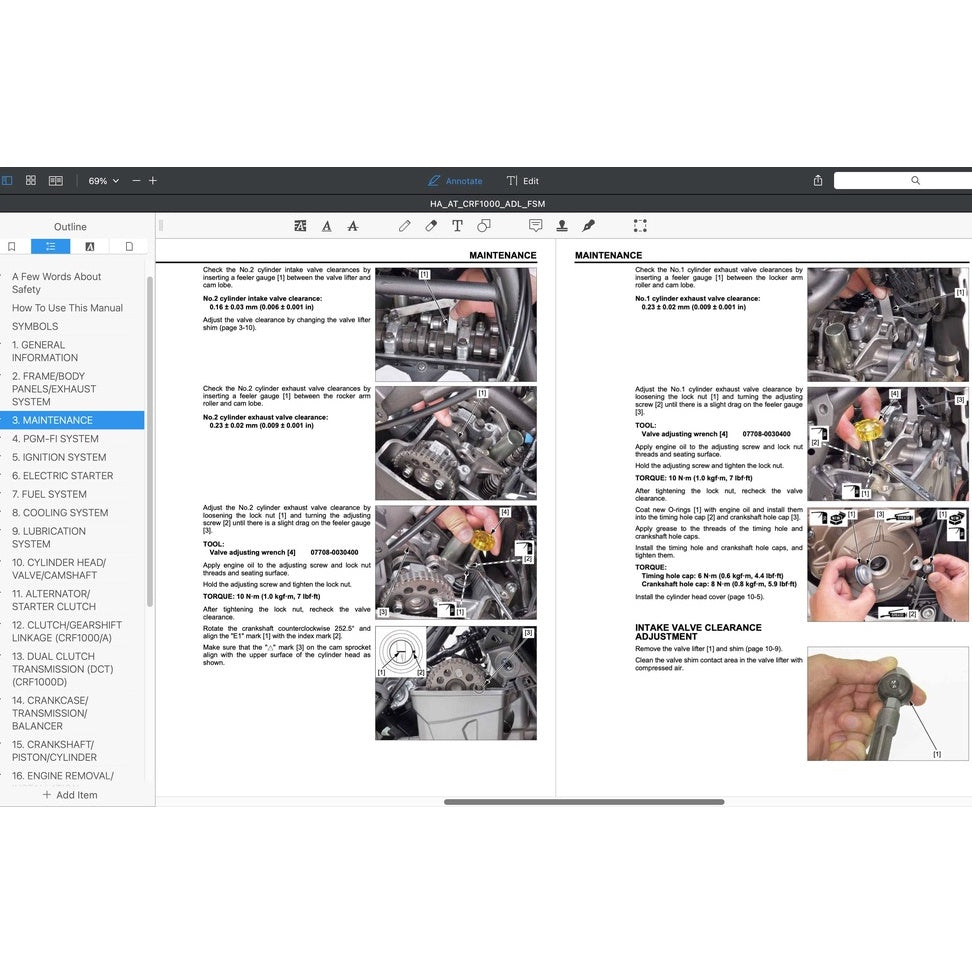Show sidebar annotations panel
The image size is (972, 972).
click(89, 246)
